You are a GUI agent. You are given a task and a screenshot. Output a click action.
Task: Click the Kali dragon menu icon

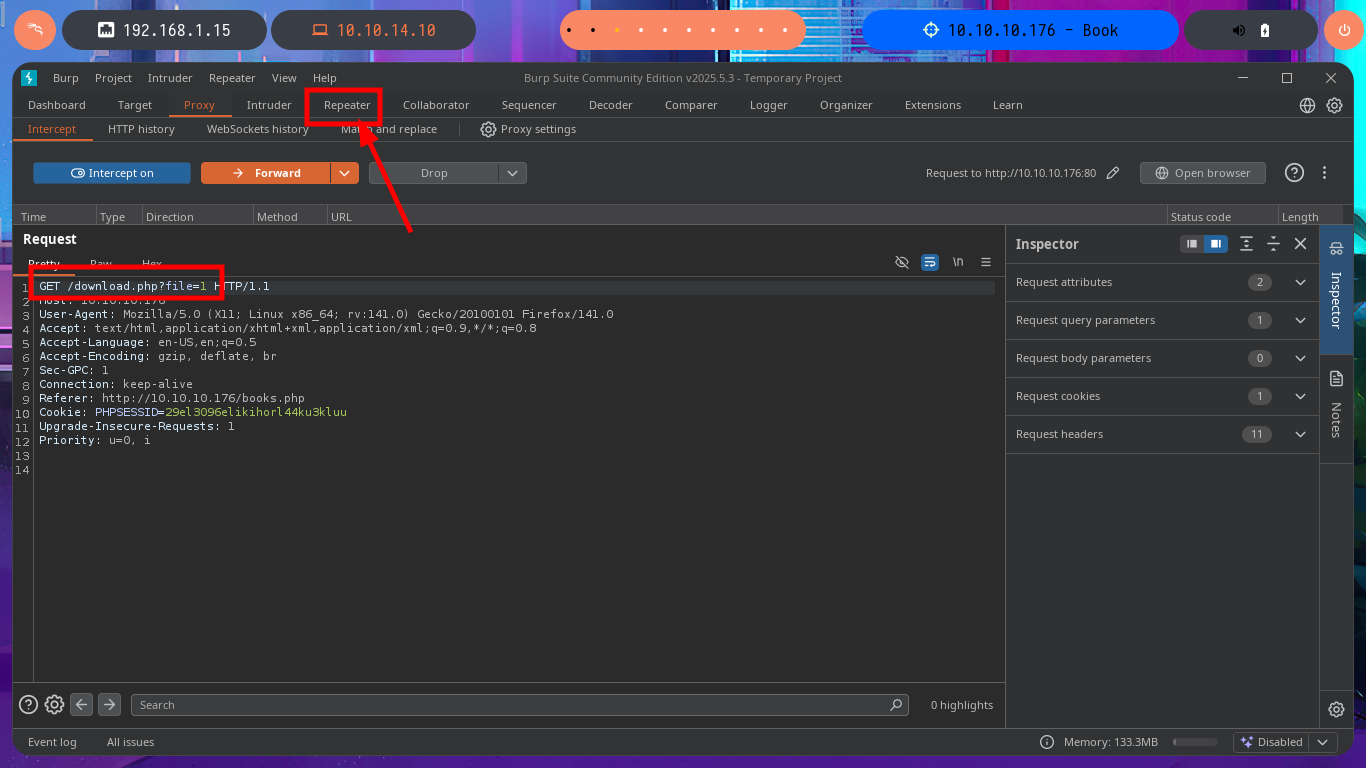[35, 30]
